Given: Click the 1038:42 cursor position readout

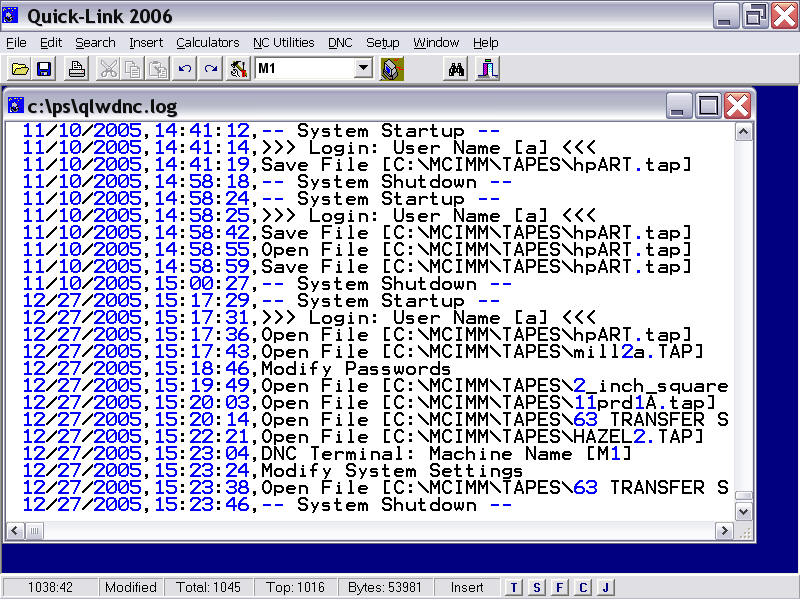Looking at the screenshot, I should [51, 588].
